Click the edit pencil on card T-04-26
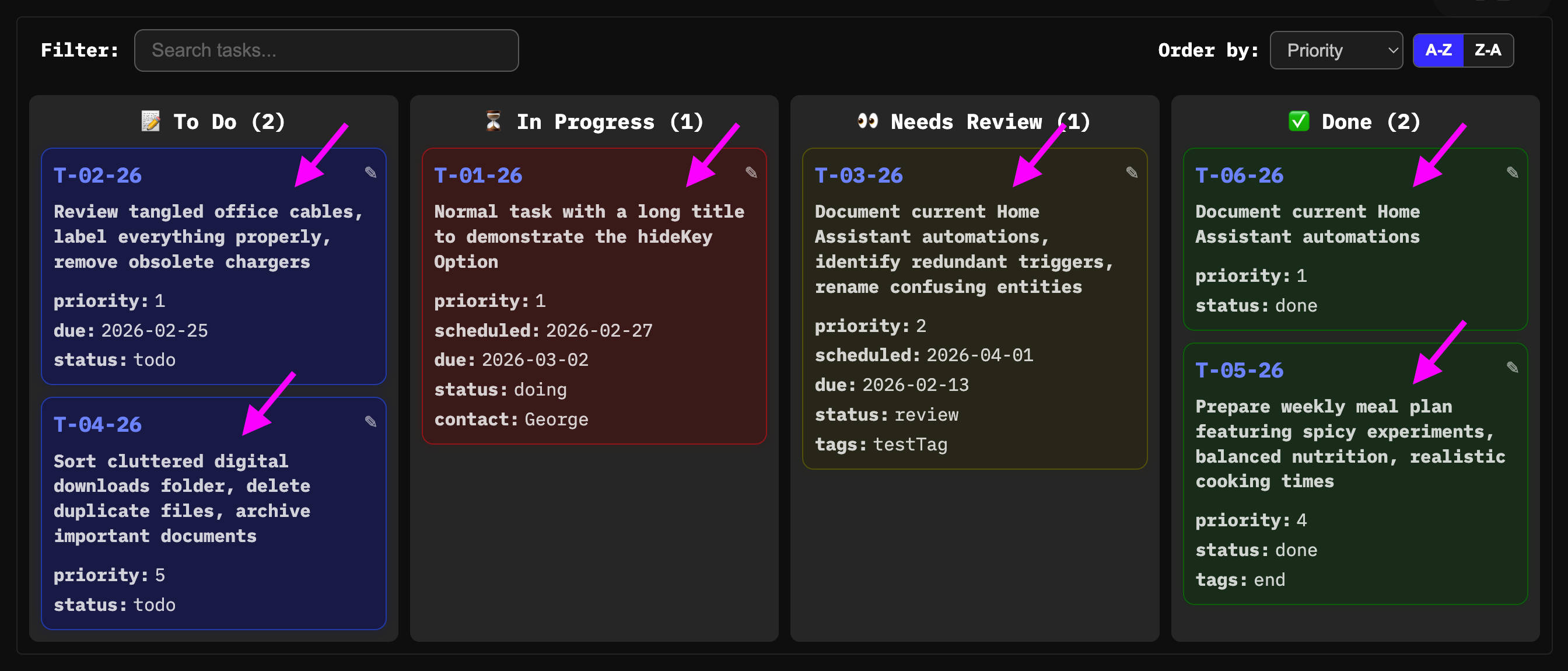1568x671 pixels. [370, 421]
